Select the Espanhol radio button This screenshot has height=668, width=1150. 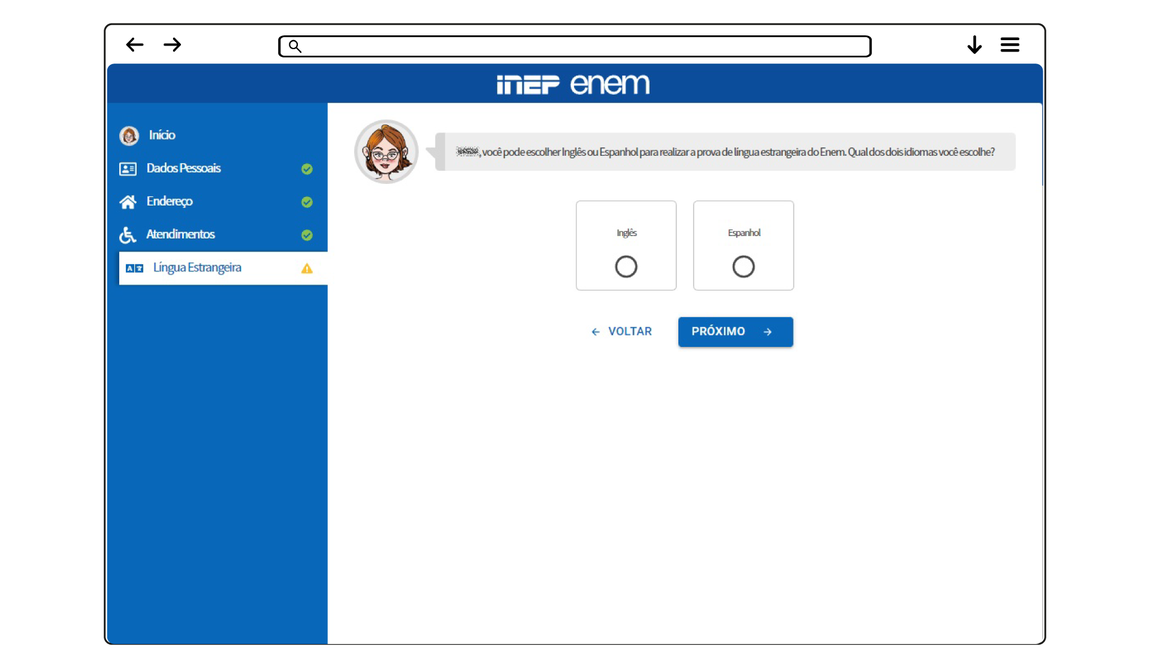(x=743, y=267)
